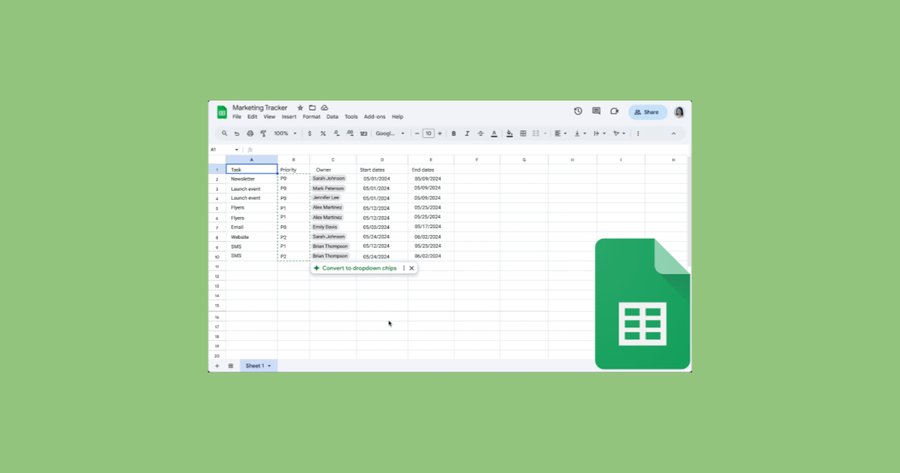This screenshot has width=900, height=473.
Task: Click the print icon in toolbar
Action: point(250,134)
